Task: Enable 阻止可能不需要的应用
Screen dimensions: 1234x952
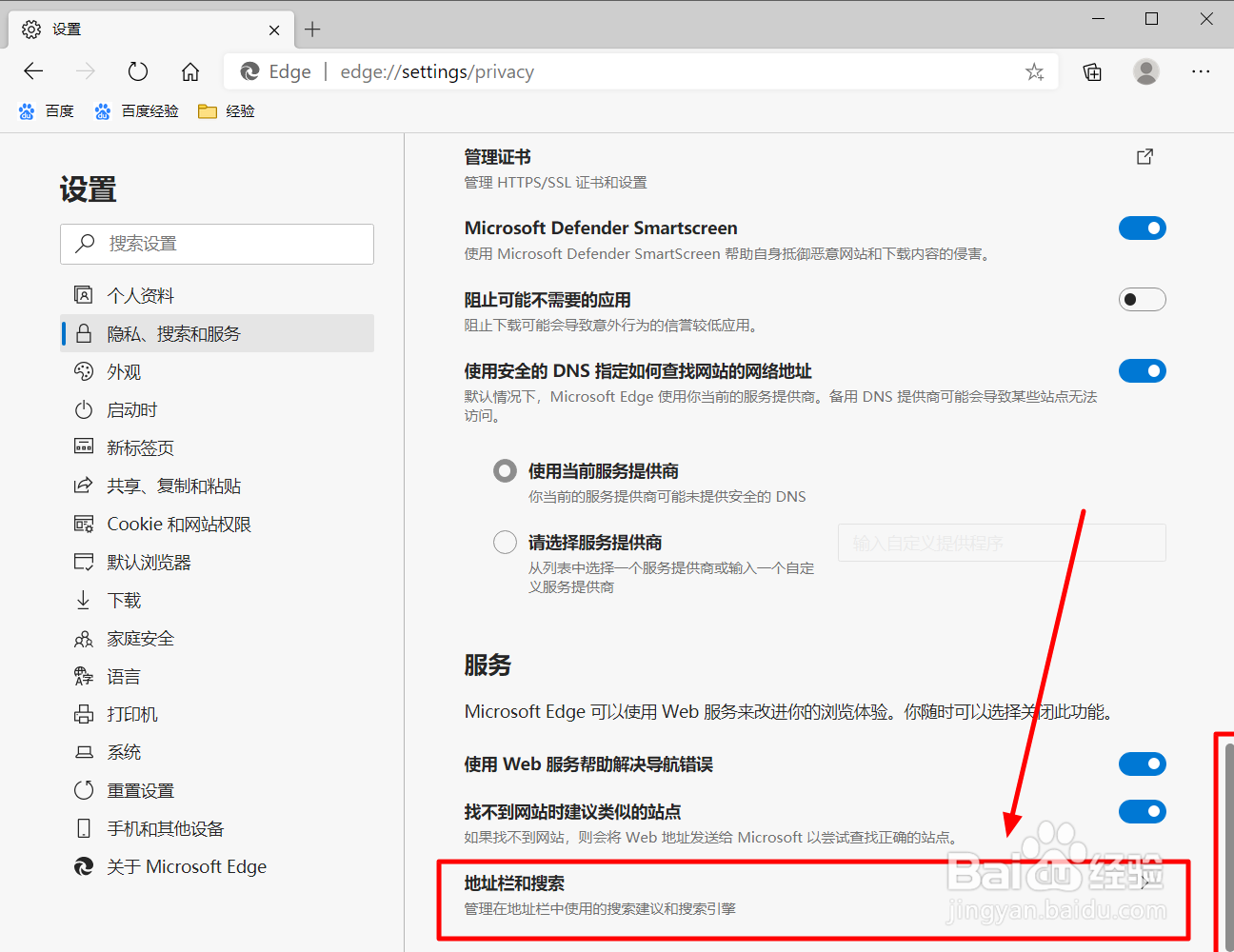Action: pos(1142,299)
